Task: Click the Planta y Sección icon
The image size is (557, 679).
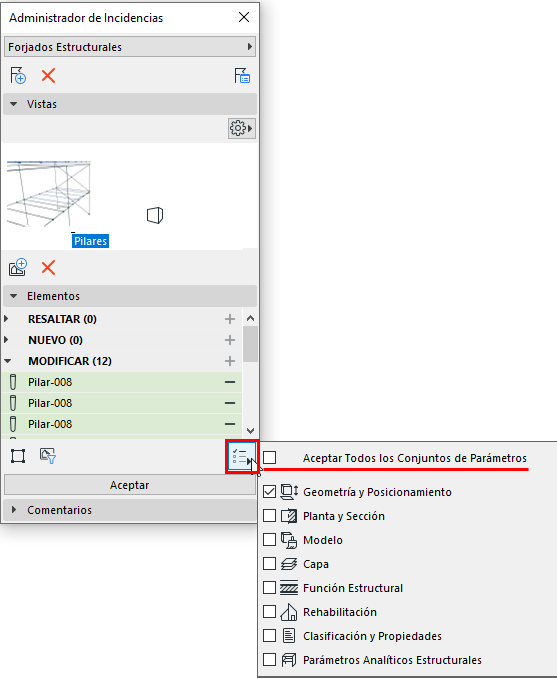Action: [x=289, y=516]
